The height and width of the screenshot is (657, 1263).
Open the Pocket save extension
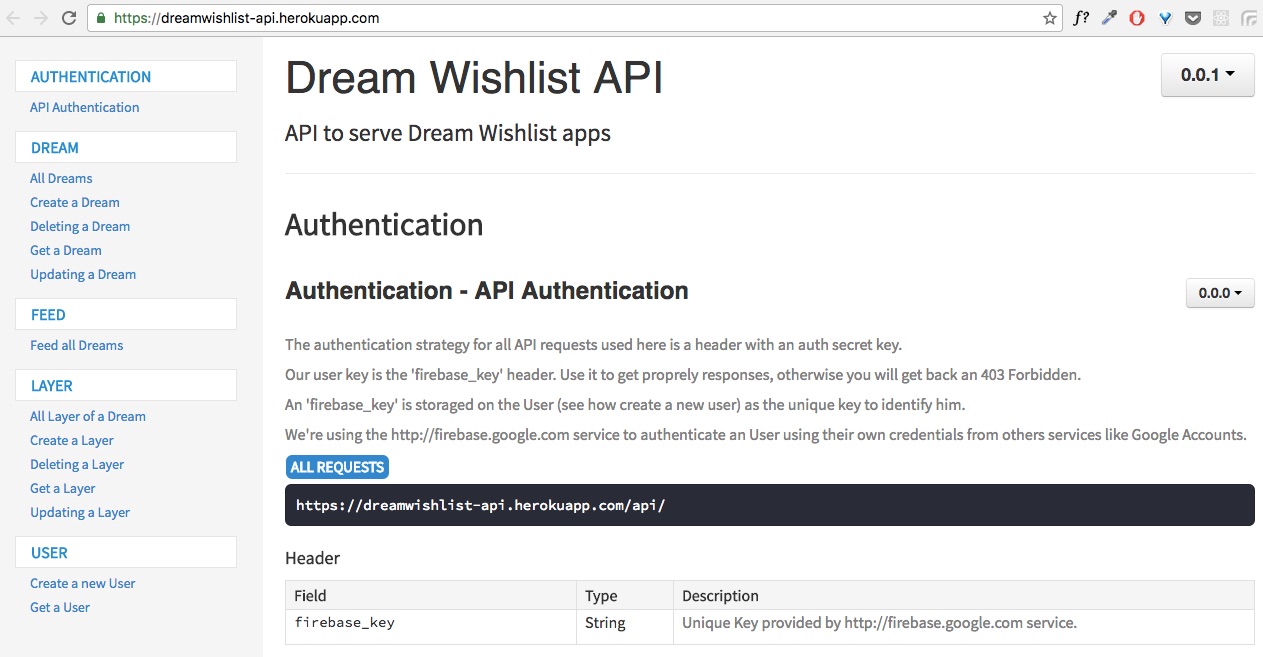1193,18
